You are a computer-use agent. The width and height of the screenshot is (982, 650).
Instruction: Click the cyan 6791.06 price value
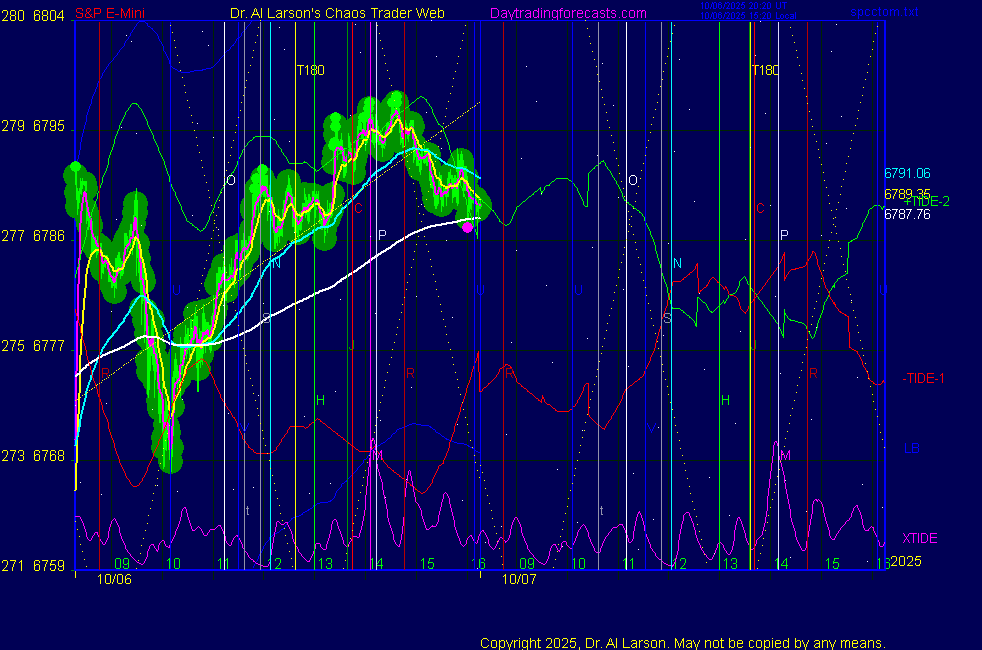(x=907, y=173)
